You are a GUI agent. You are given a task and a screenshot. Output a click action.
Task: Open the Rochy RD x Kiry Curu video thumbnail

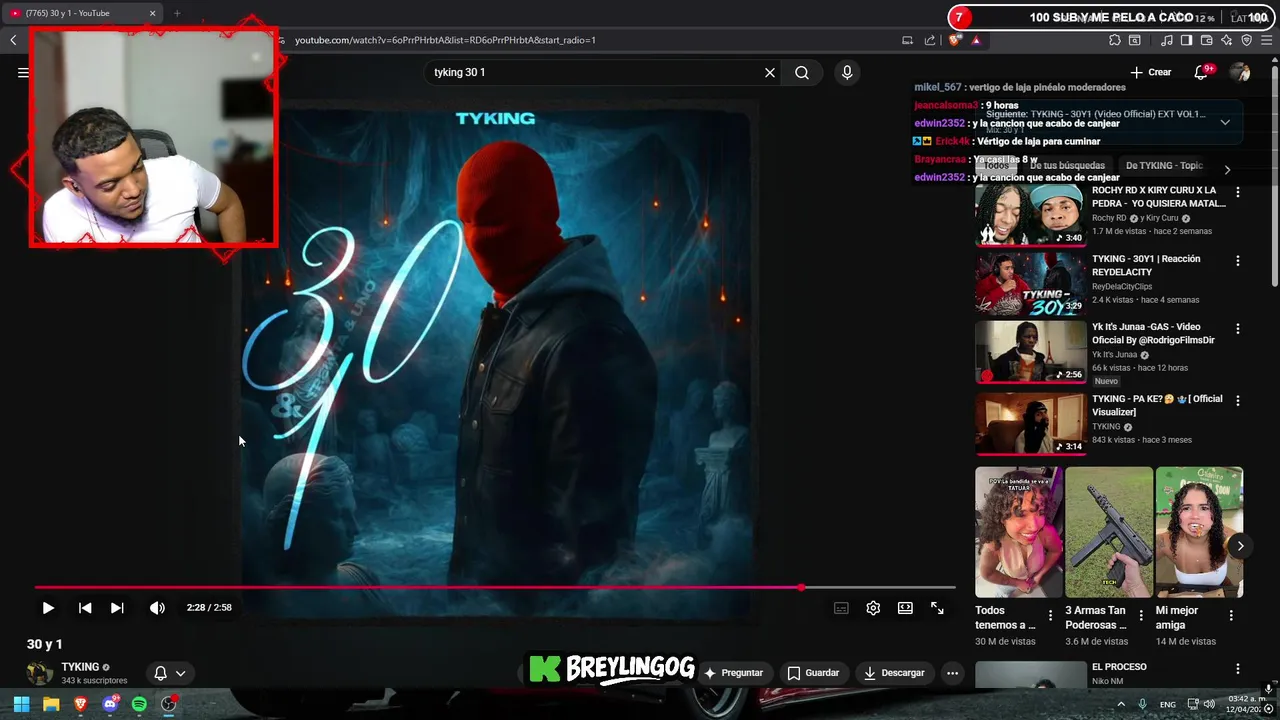pyautogui.click(x=1030, y=215)
